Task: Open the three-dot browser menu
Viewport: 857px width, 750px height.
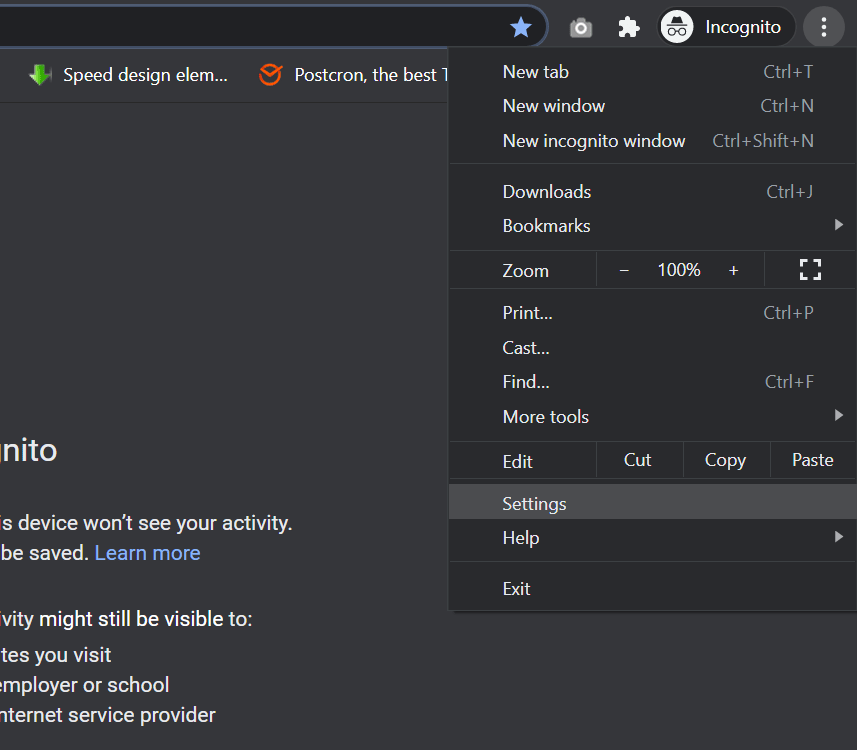Action: pos(824,27)
